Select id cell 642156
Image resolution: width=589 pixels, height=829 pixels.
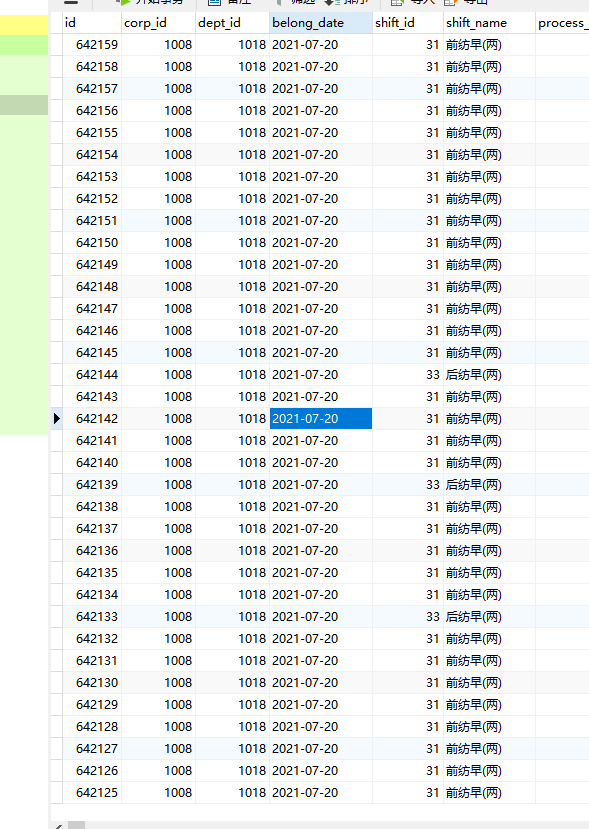[92, 111]
